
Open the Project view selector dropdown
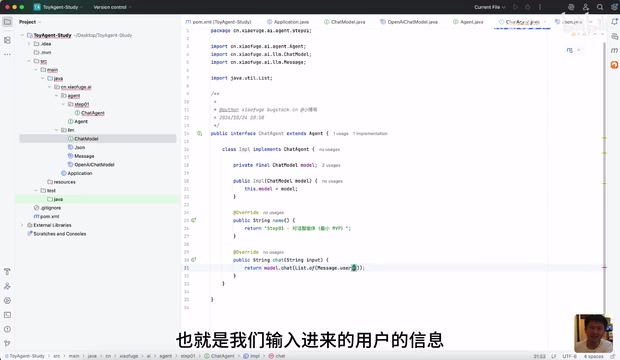point(30,22)
